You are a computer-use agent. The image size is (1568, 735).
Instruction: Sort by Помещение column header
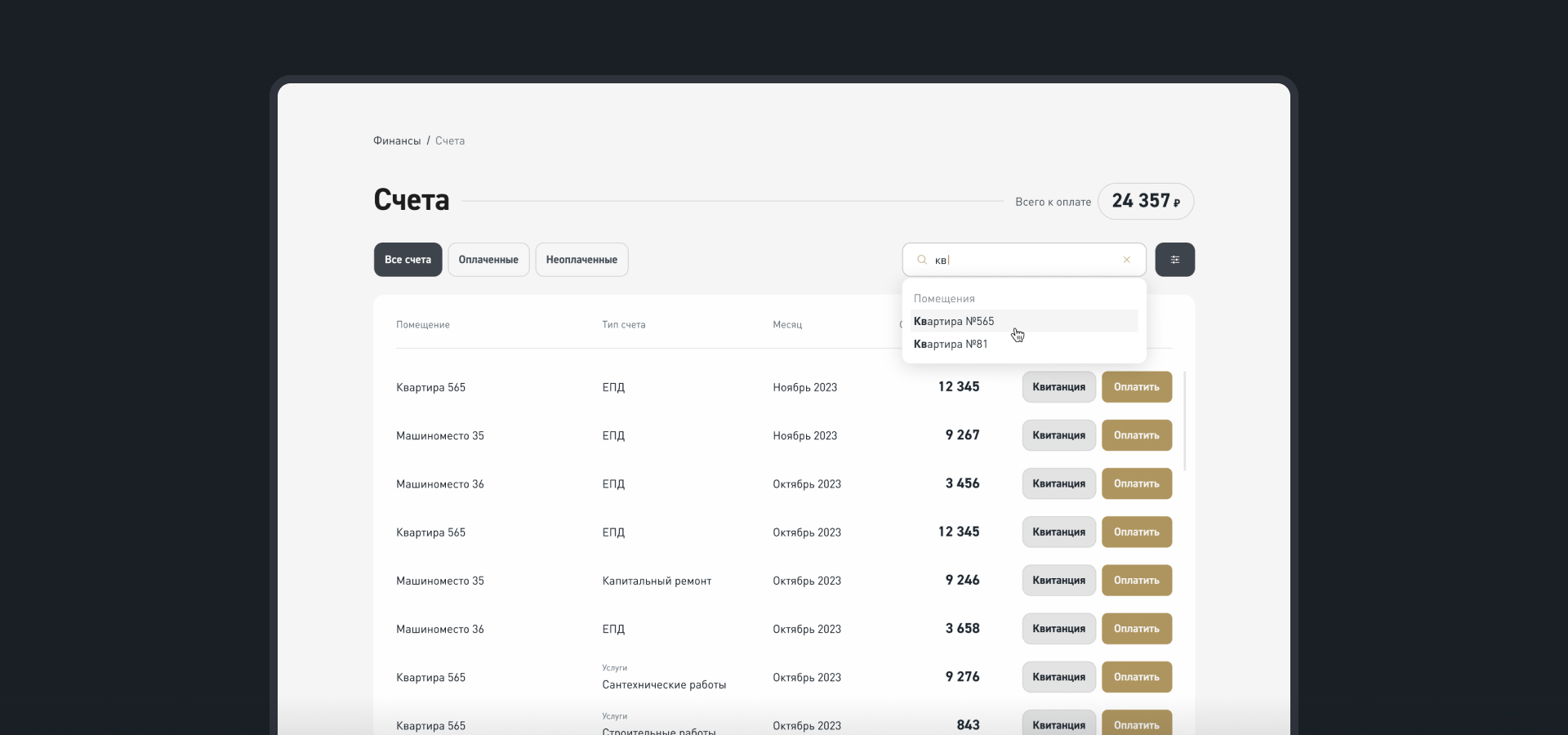(423, 324)
